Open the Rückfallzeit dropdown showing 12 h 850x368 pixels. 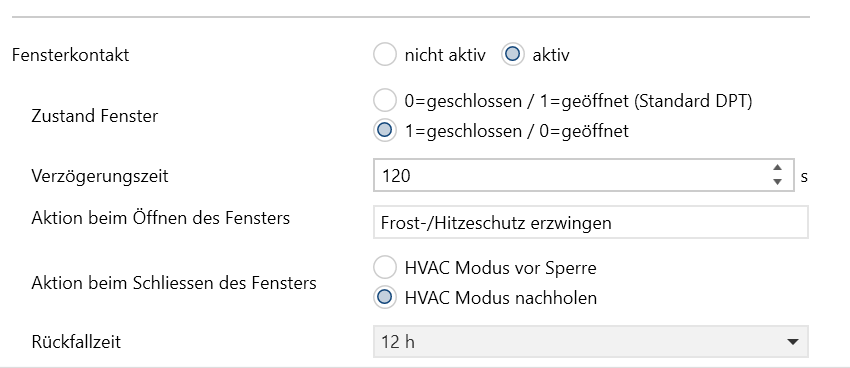tap(591, 341)
